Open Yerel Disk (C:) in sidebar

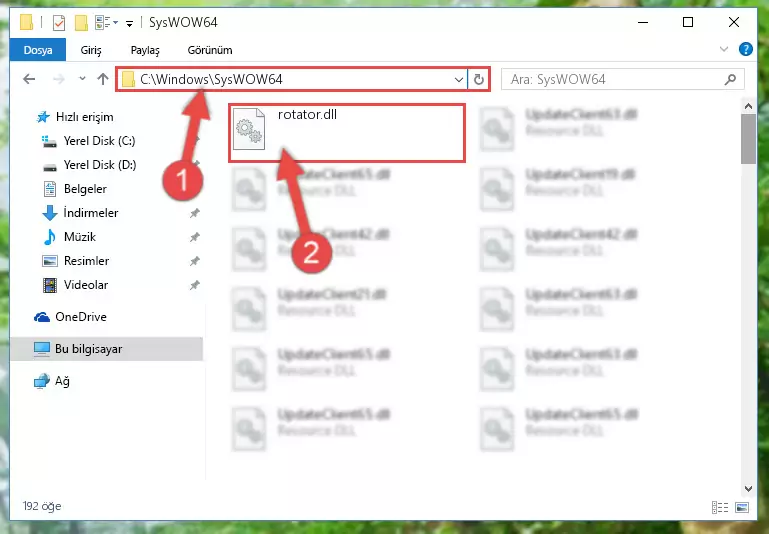[x=100, y=141]
